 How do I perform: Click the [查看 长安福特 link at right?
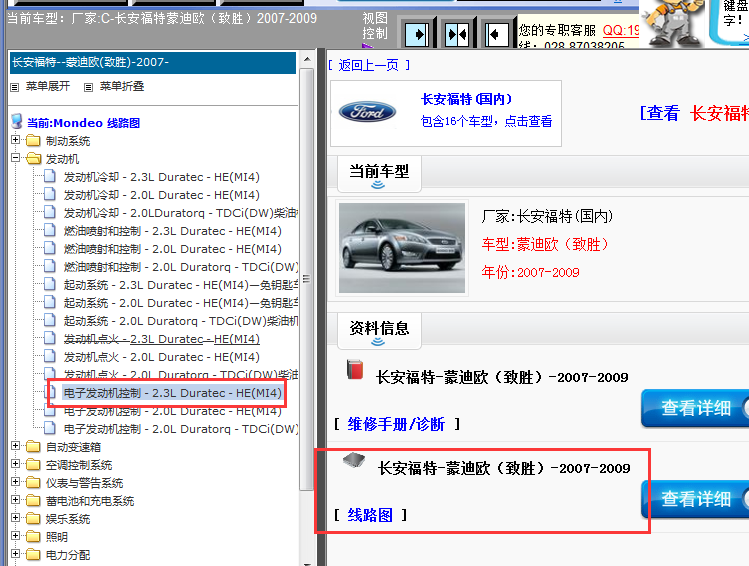click(694, 113)
